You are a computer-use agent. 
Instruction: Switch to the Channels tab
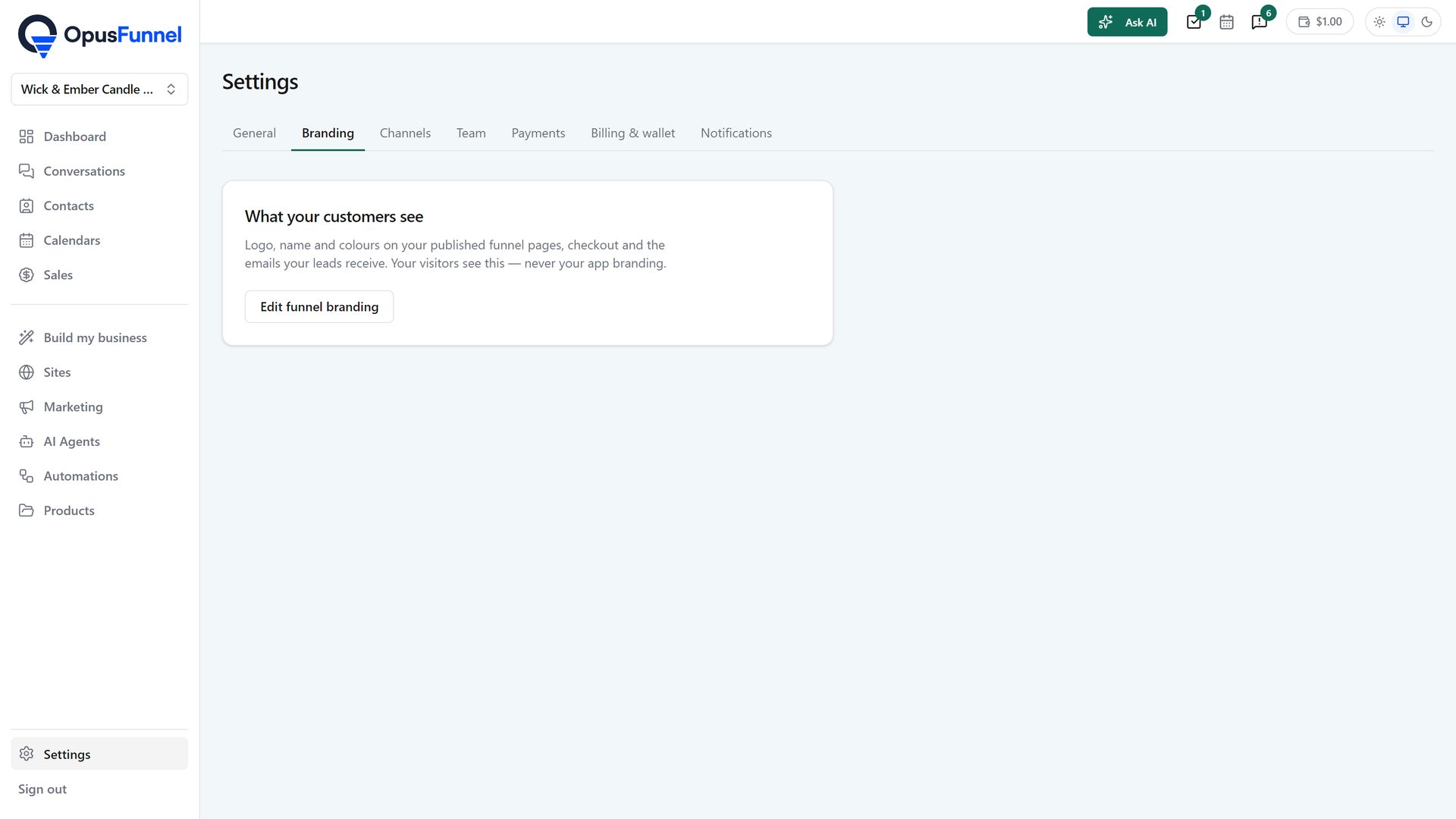click(405, 133)
